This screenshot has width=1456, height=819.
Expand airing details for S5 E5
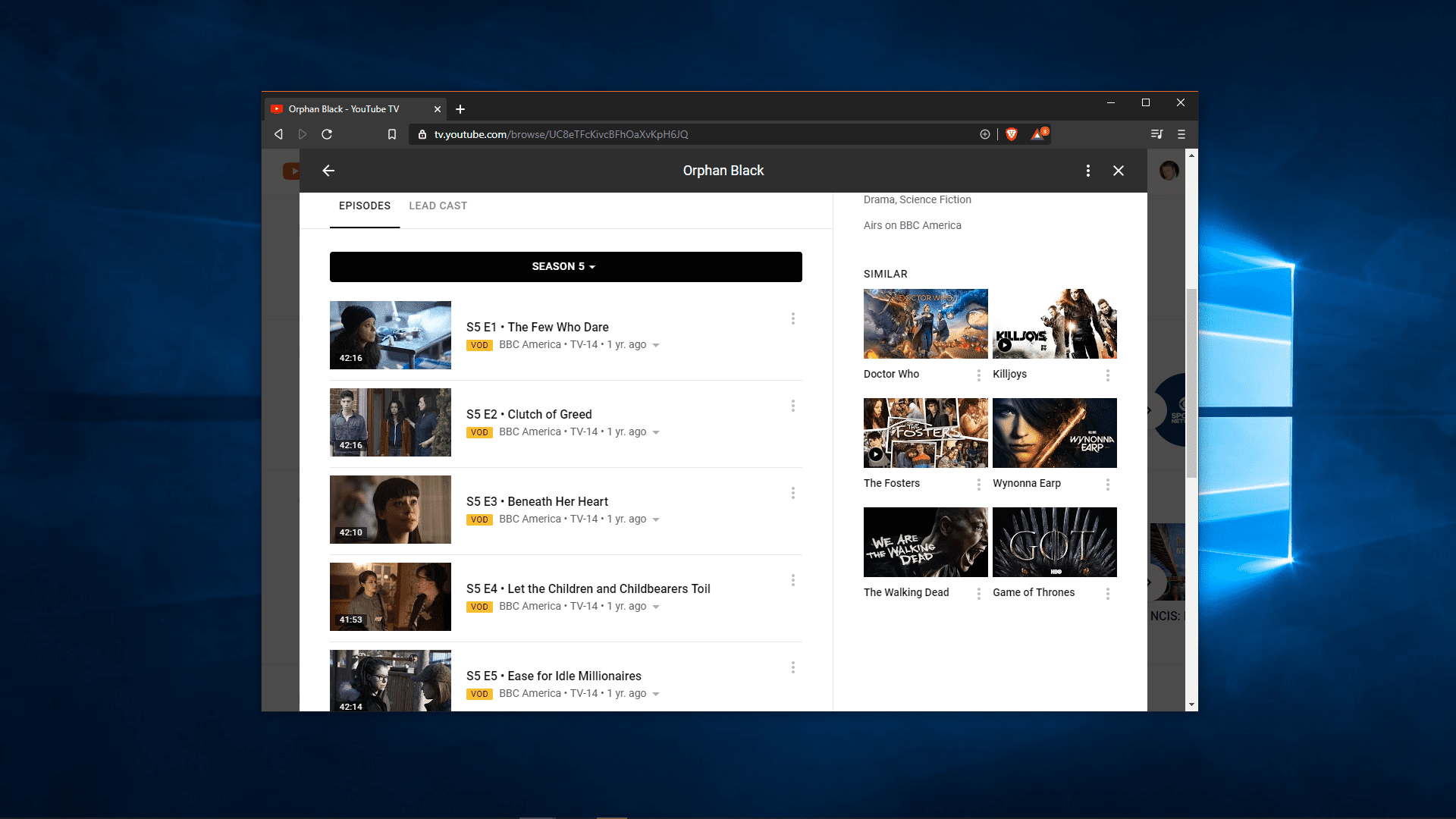pos(656,694)
